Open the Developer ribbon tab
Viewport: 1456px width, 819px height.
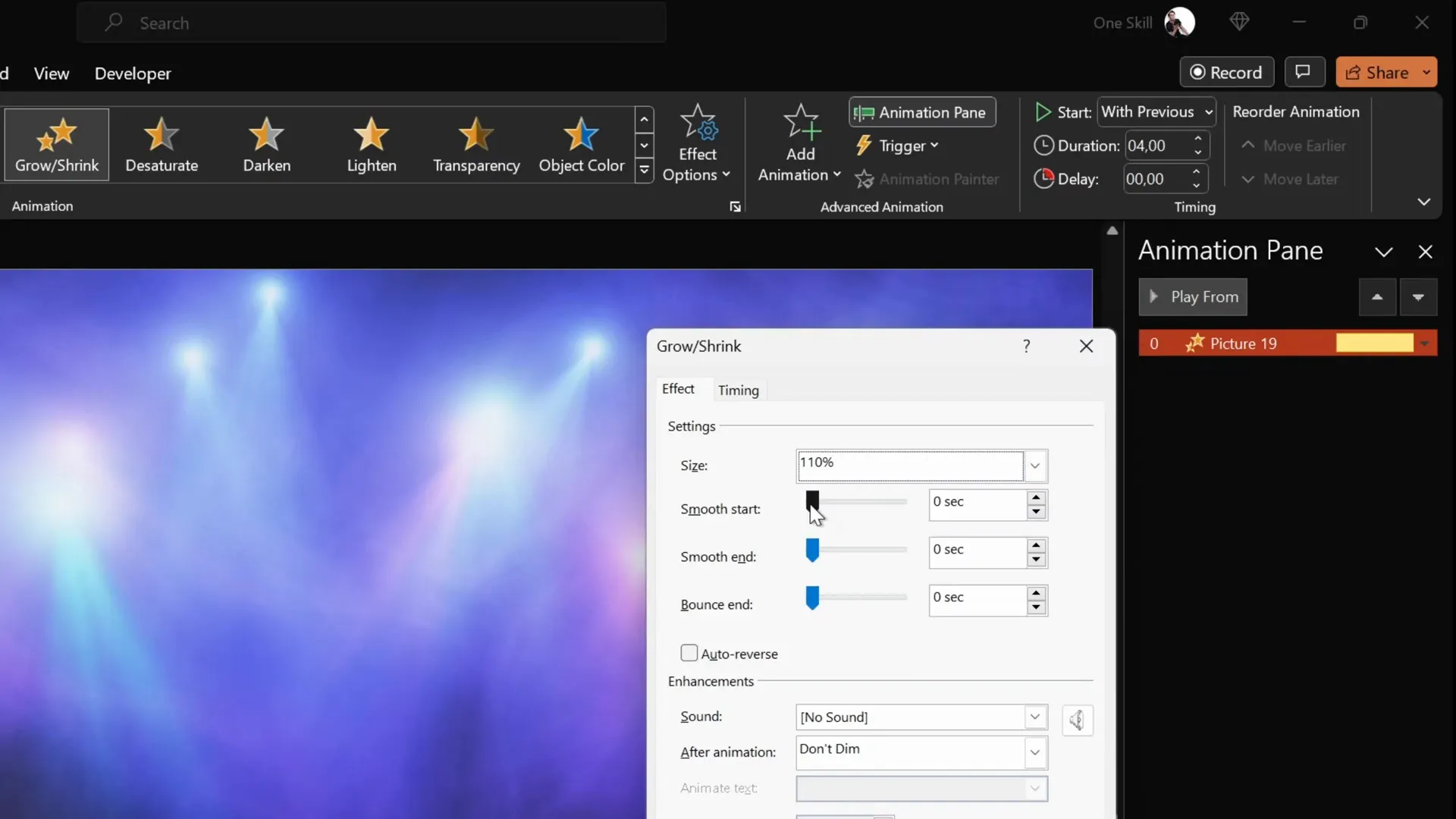coord(133,74)
